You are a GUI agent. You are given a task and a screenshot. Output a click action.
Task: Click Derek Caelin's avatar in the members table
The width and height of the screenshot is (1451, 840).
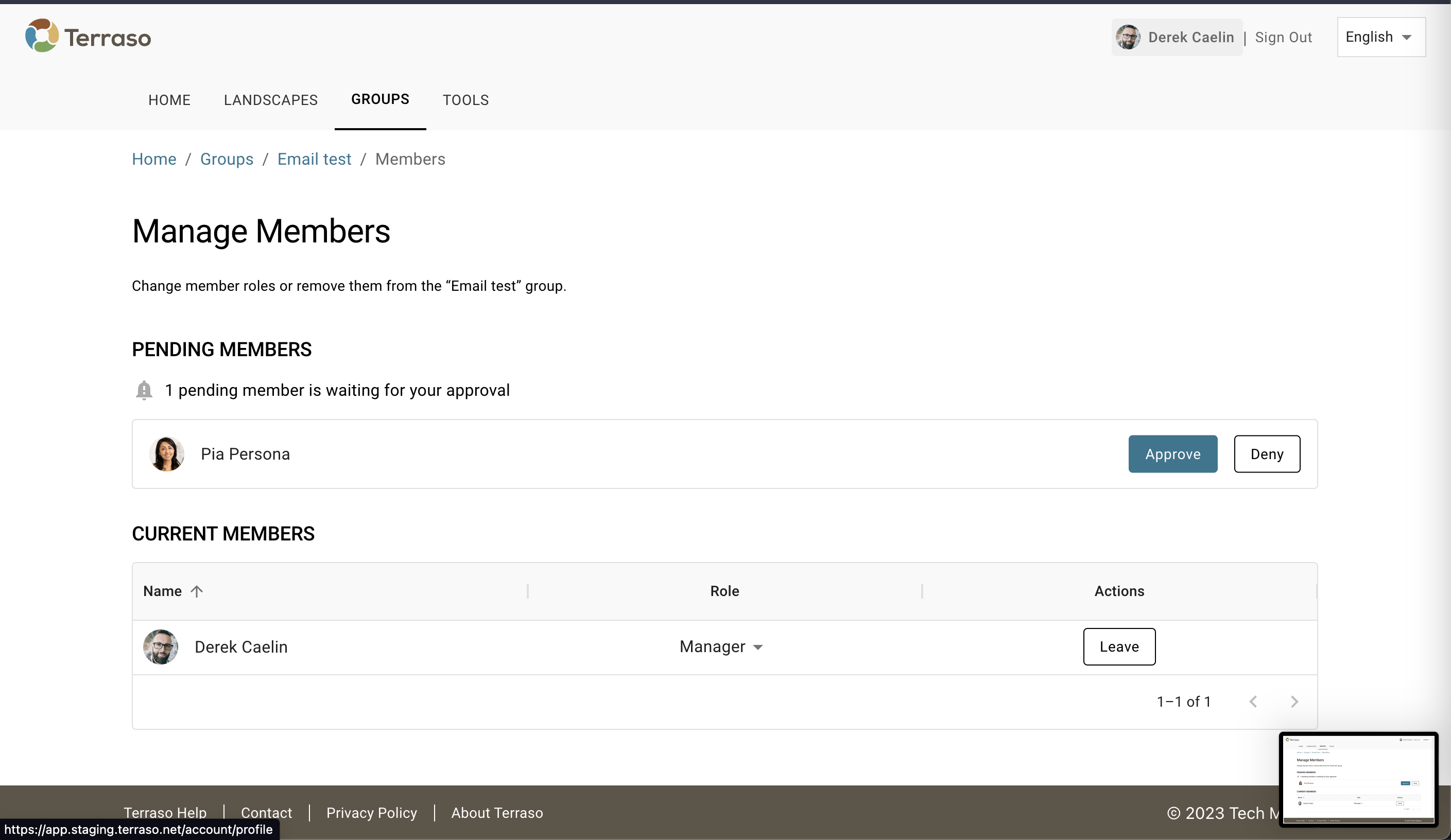click(x=161, y=646)
